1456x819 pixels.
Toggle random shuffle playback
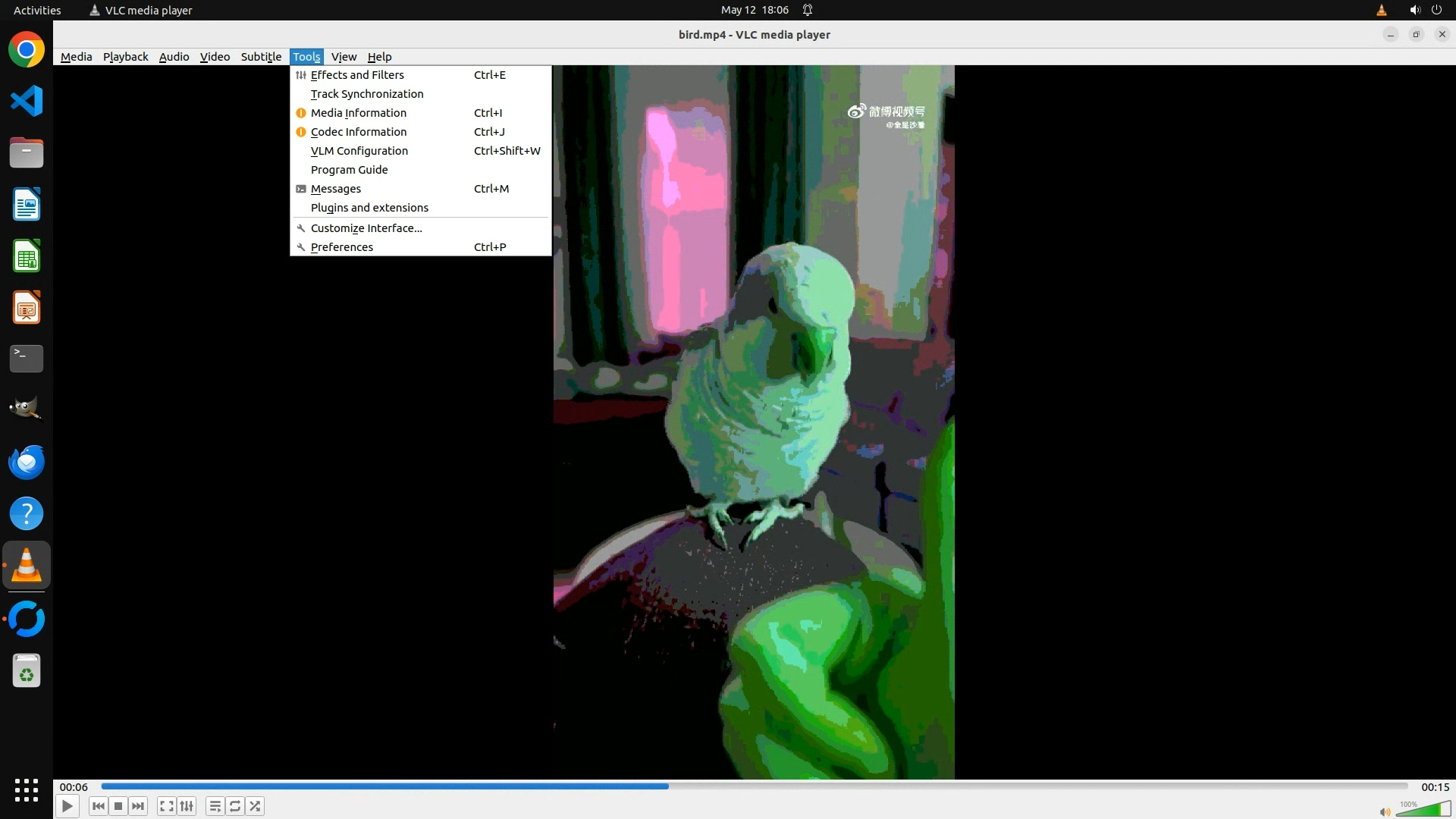point(256,806)
